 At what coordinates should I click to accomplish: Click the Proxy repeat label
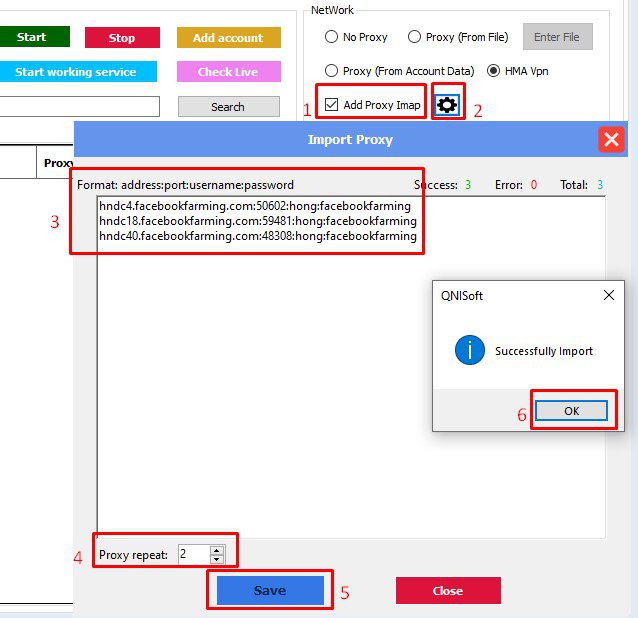[133, 555]
